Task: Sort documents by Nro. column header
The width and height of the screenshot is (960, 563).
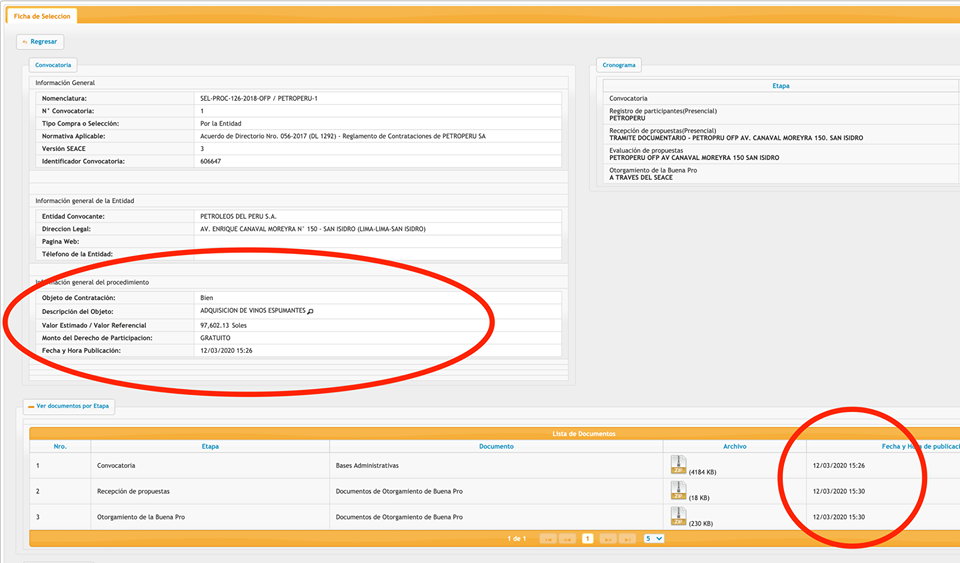Action: [x=60, y=446]
